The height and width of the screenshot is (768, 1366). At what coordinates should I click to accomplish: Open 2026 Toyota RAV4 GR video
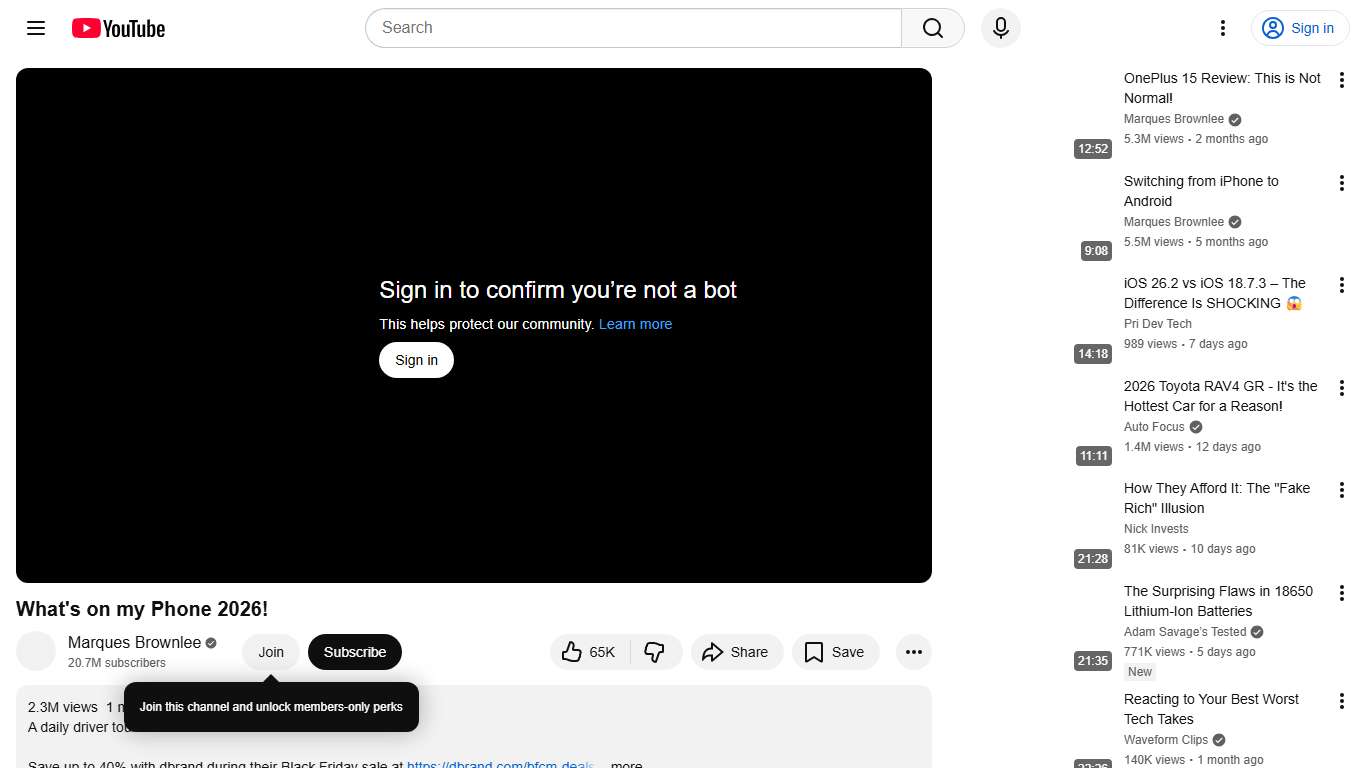point(1220,396)
